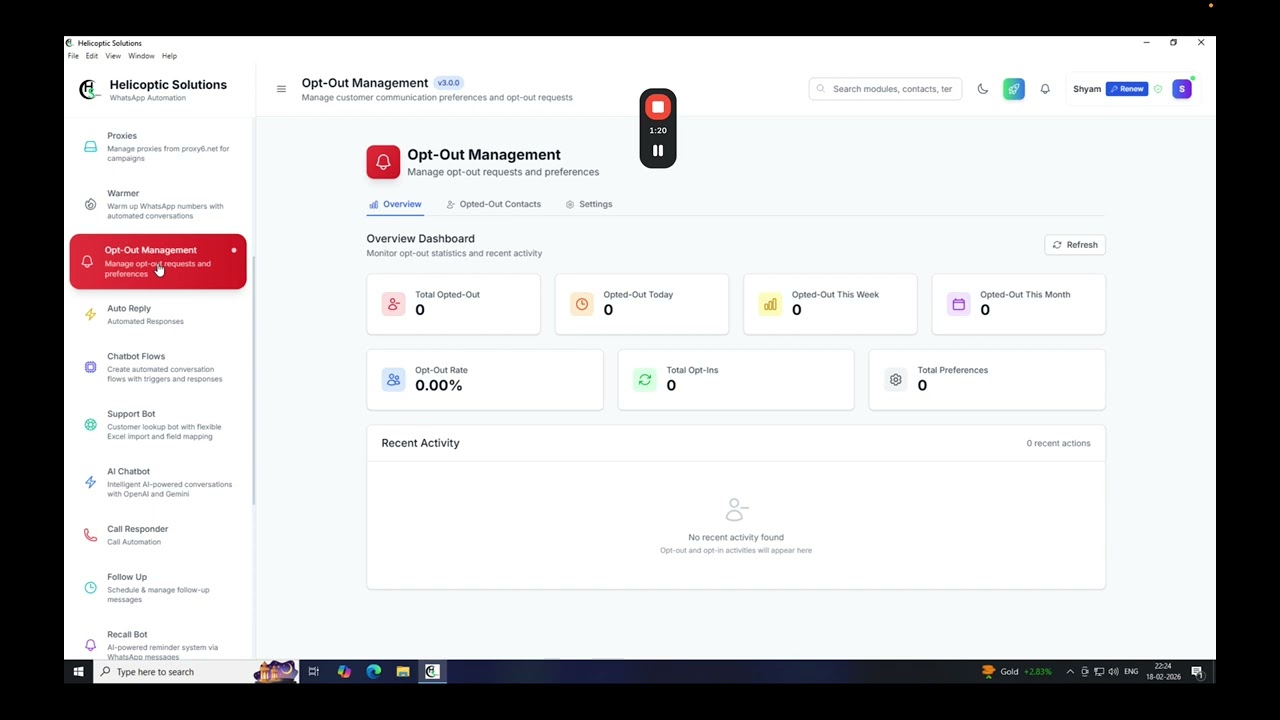This screenshot has height=720, width=1280.
Task: Pause the screen recording
Action: click(658, 151)
